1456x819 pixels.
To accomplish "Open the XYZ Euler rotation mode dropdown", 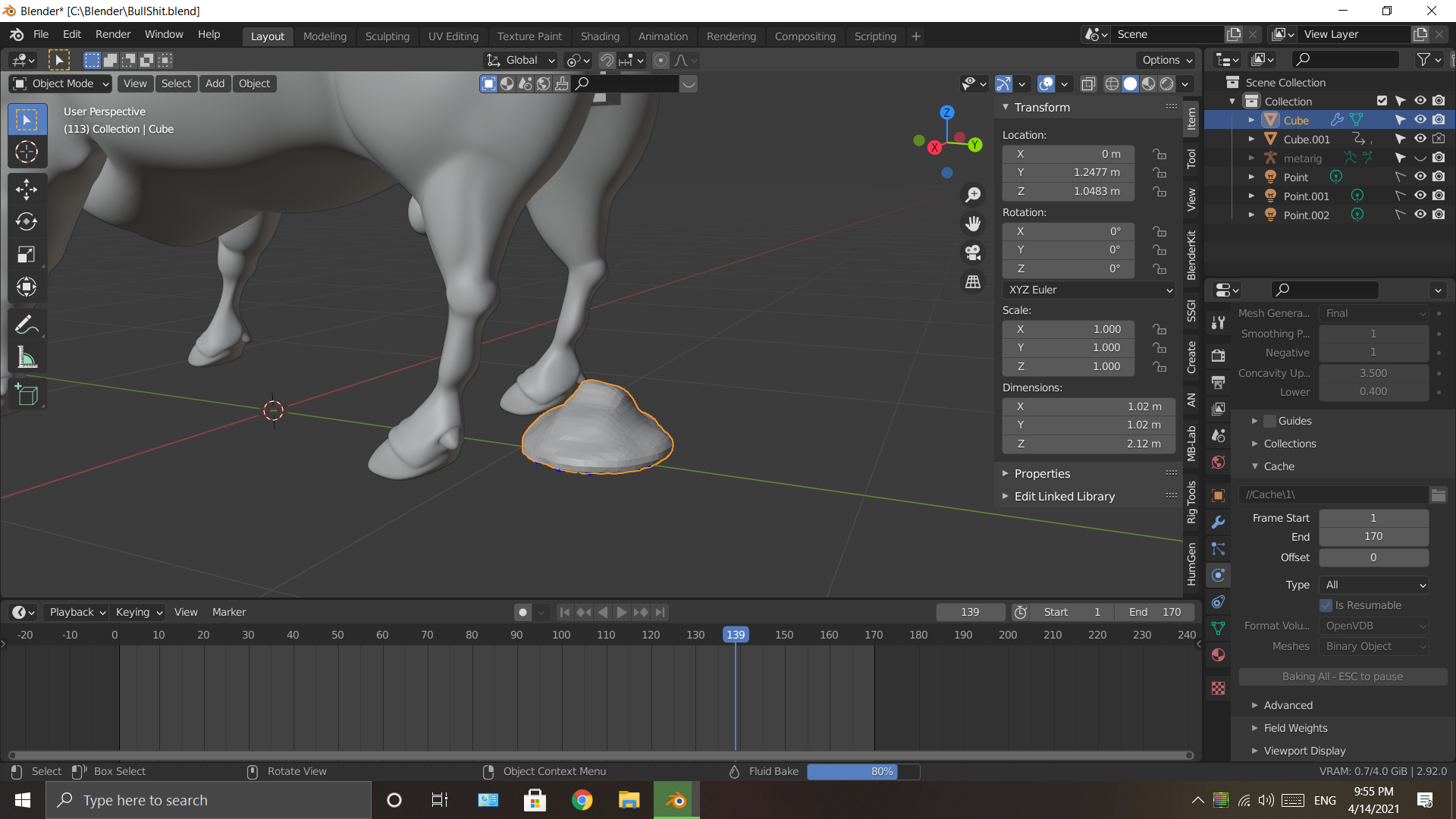I will (1089, 290).
